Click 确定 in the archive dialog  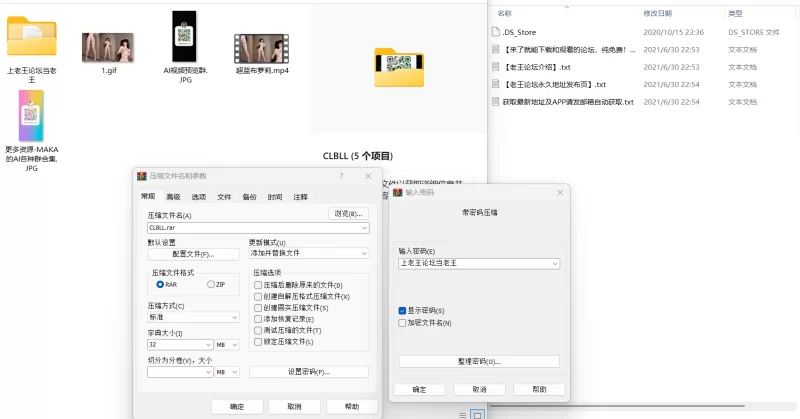click(x=237, y=407)
